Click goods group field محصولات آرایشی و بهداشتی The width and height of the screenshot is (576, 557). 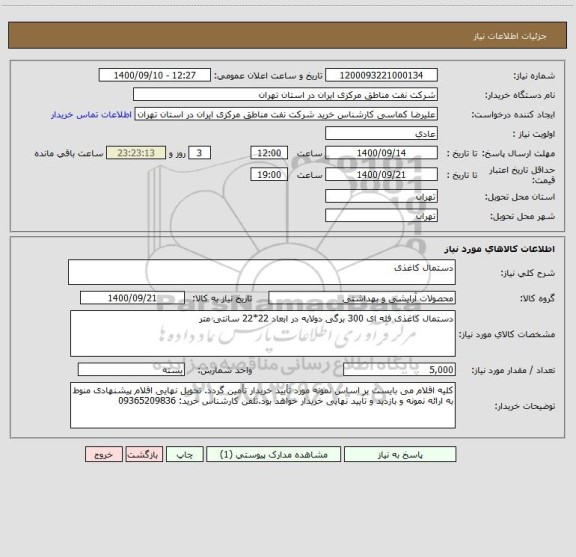click(362, 298)
